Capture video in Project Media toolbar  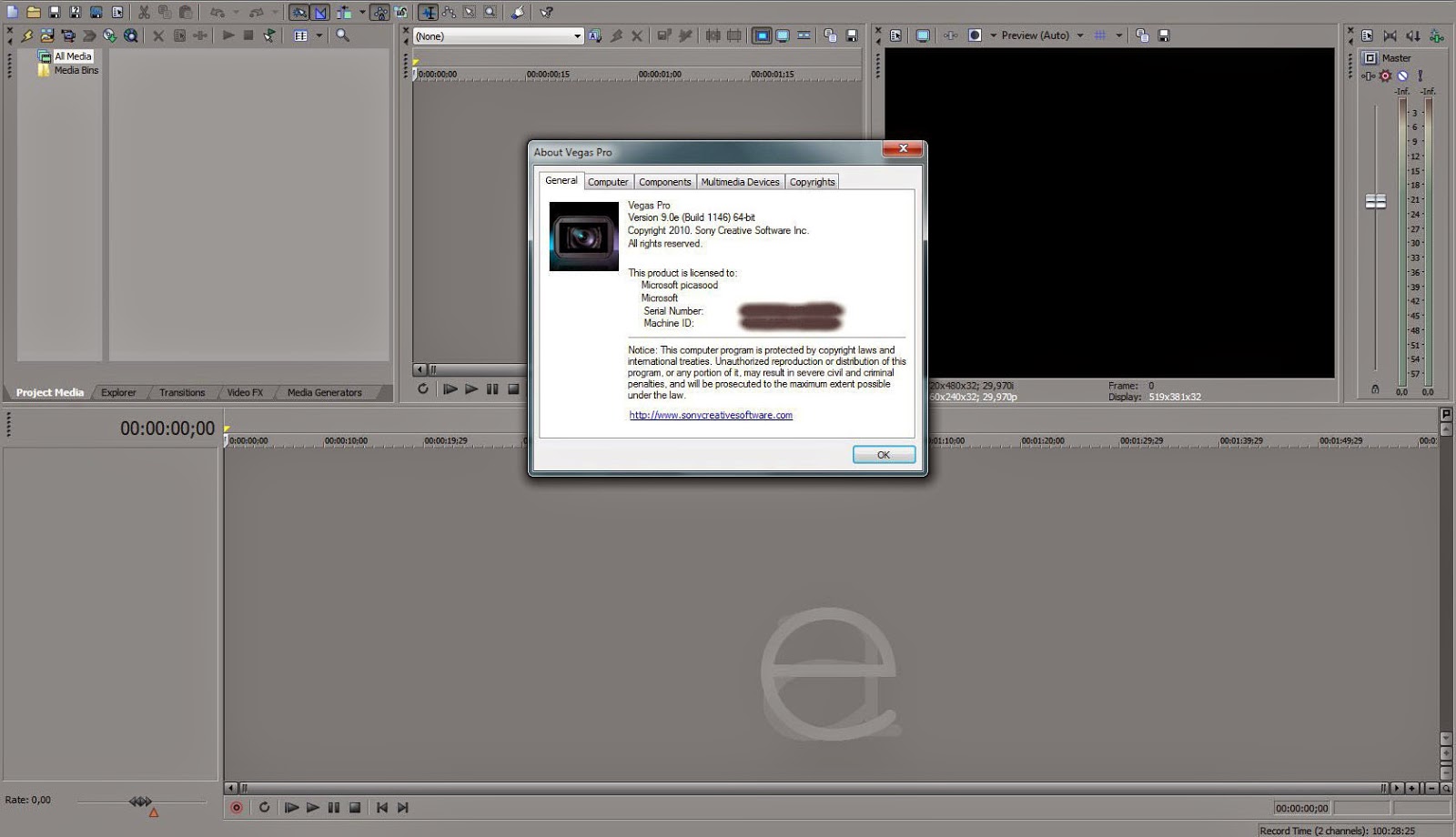[x=68, y=35]
